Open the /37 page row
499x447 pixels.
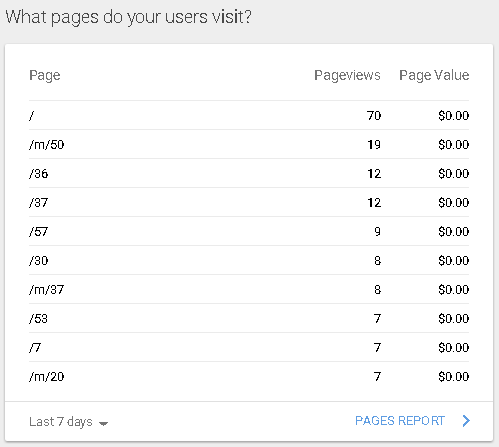click(x=249, y=202)
